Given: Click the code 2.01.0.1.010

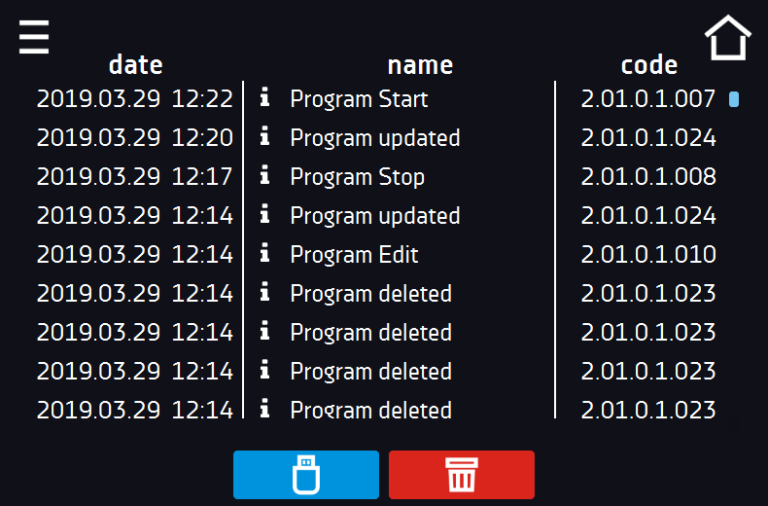Looking at the screenshot, I should click(648, 254).
